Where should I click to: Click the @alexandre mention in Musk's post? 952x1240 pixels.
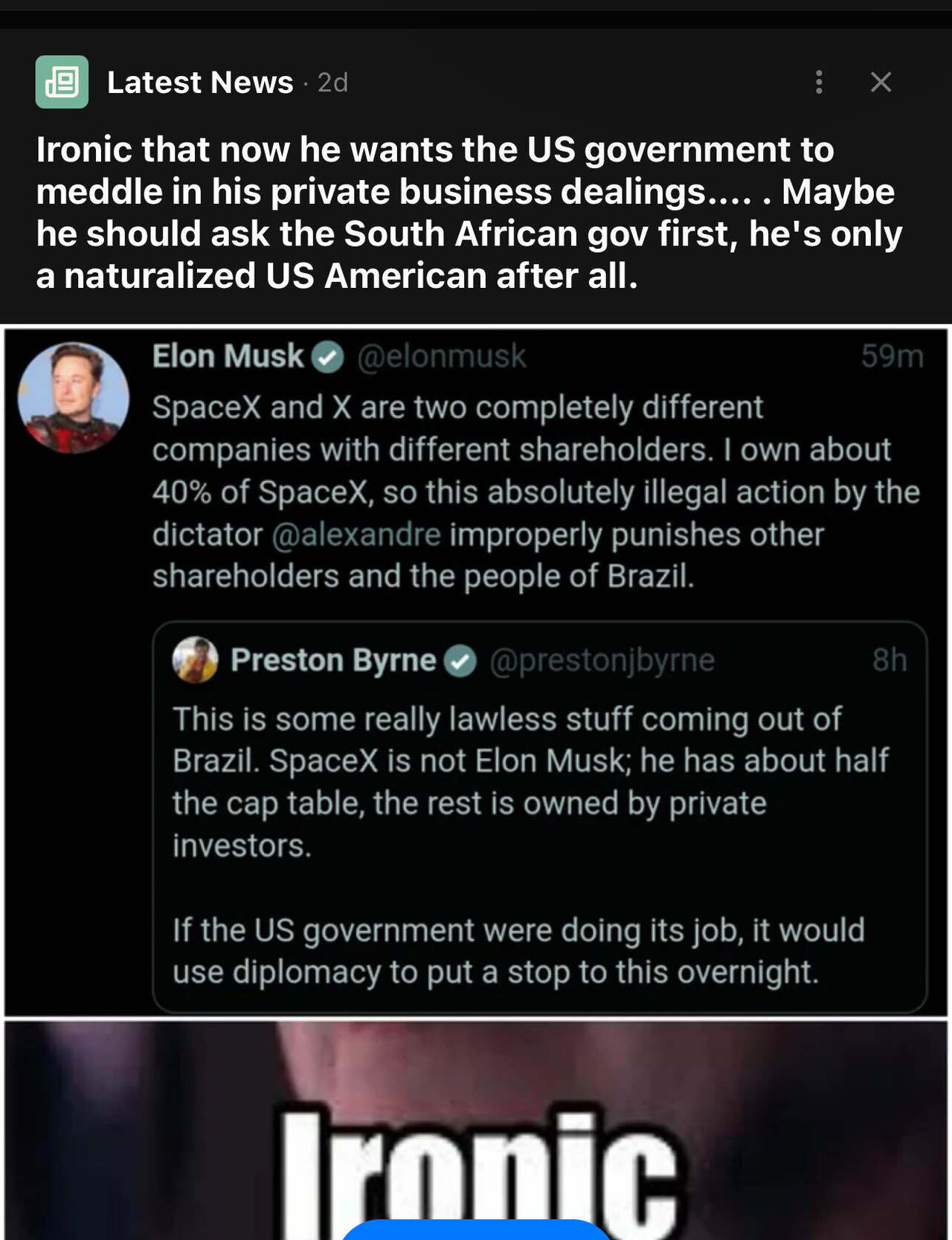tap(358, 533)
